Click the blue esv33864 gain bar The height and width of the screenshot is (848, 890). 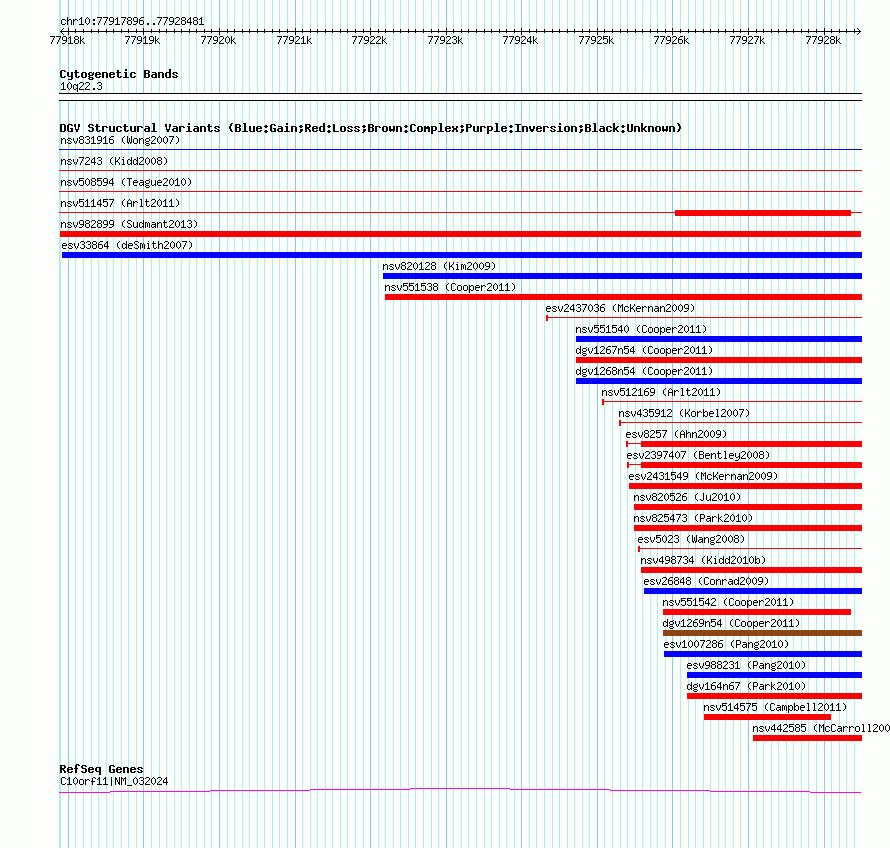point(461,255)
